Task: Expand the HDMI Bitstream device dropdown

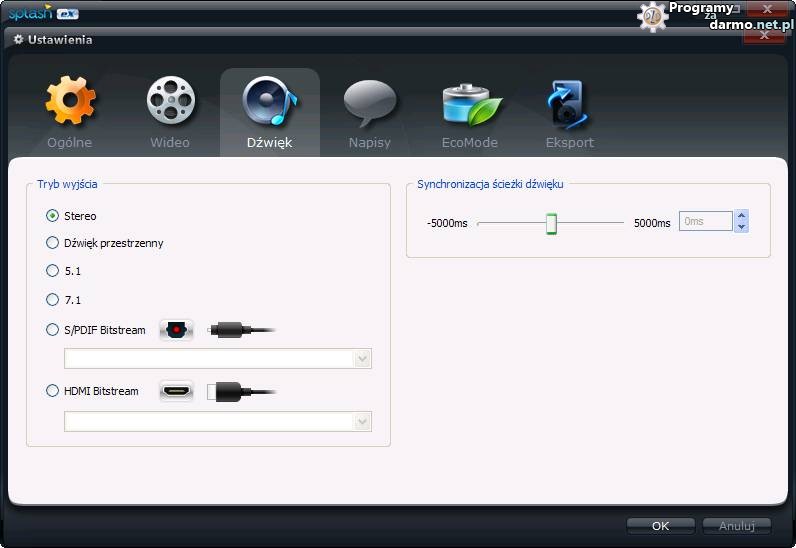Action: click(362, 422)
